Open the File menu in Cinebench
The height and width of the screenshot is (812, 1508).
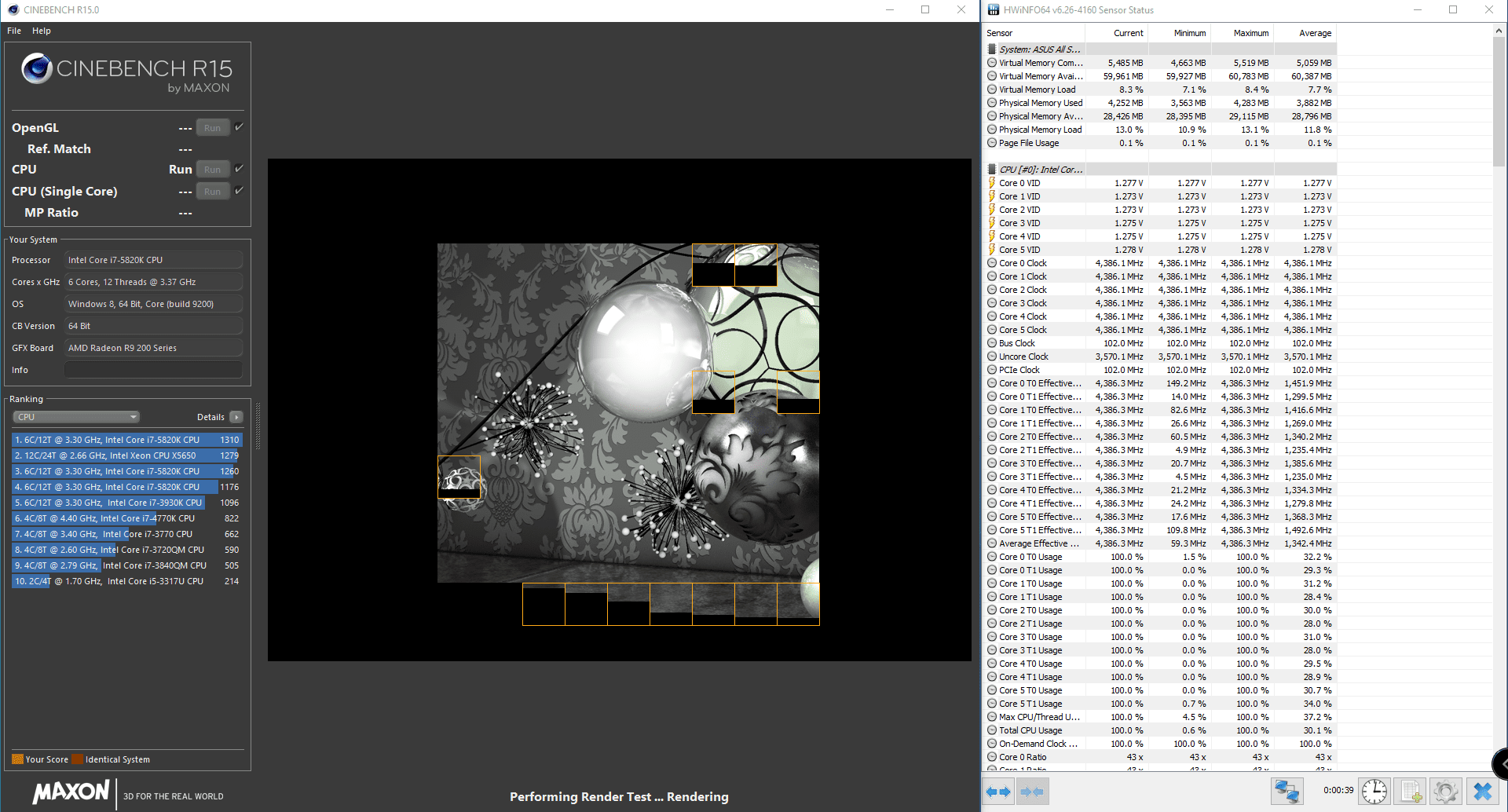(x=14, y=31)
